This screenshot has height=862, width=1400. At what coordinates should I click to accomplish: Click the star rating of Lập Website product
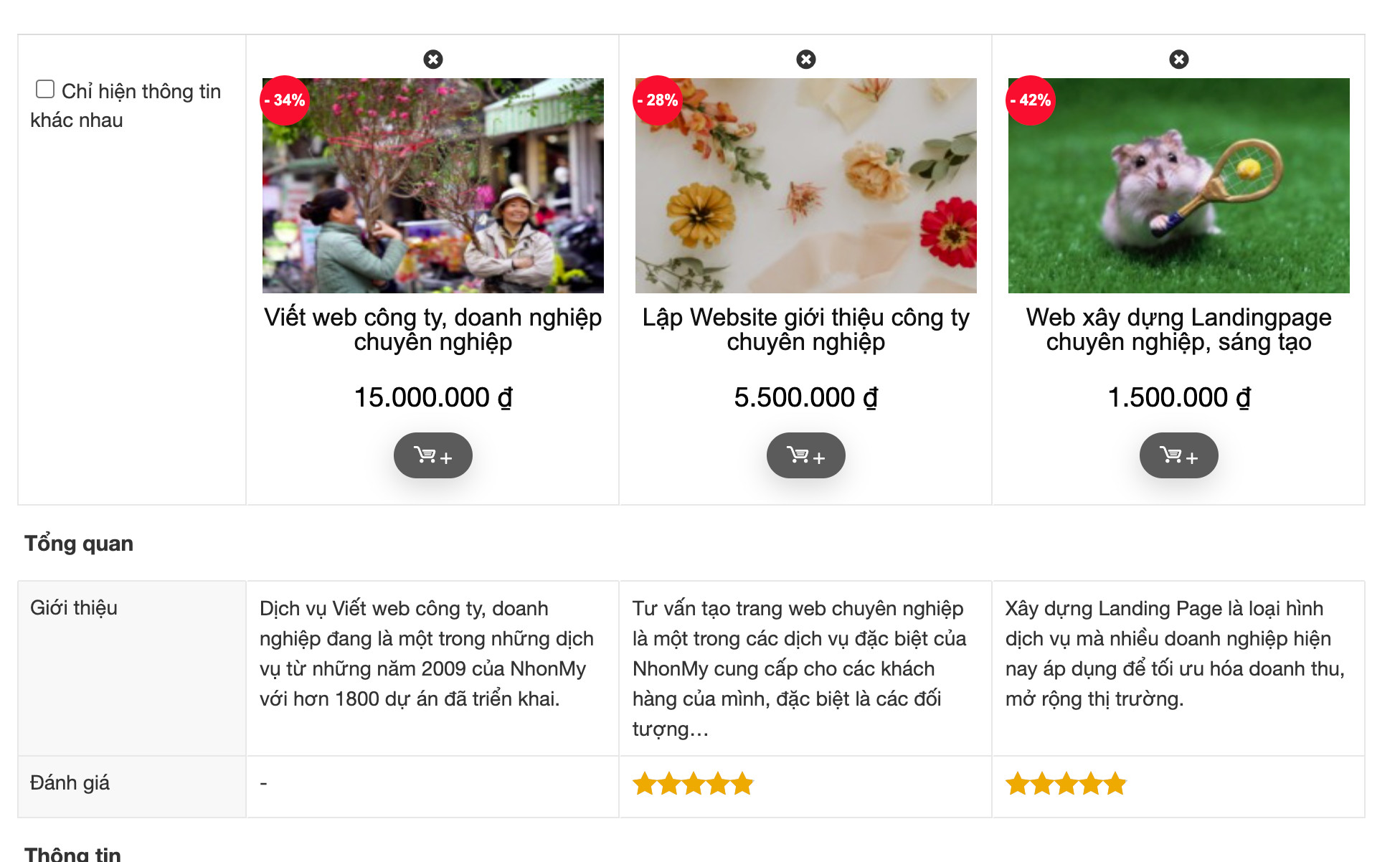click(x=693, y=784)
